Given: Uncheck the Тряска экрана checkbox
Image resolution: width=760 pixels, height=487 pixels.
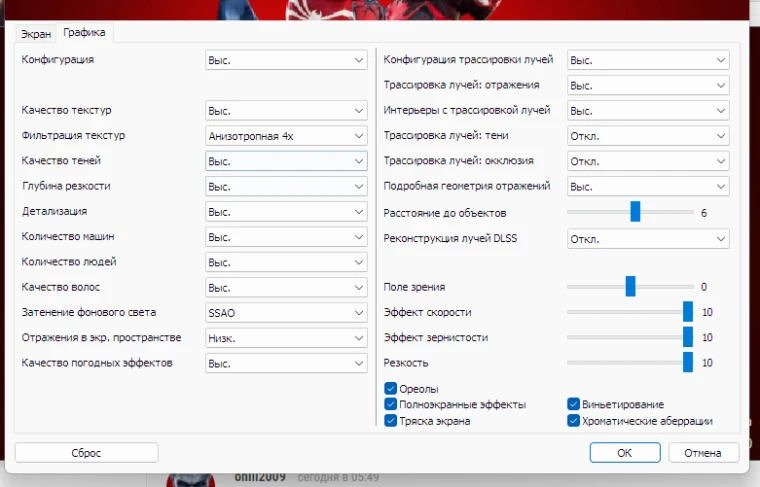Looking at the screenshot, I should [x=391, y=420].
